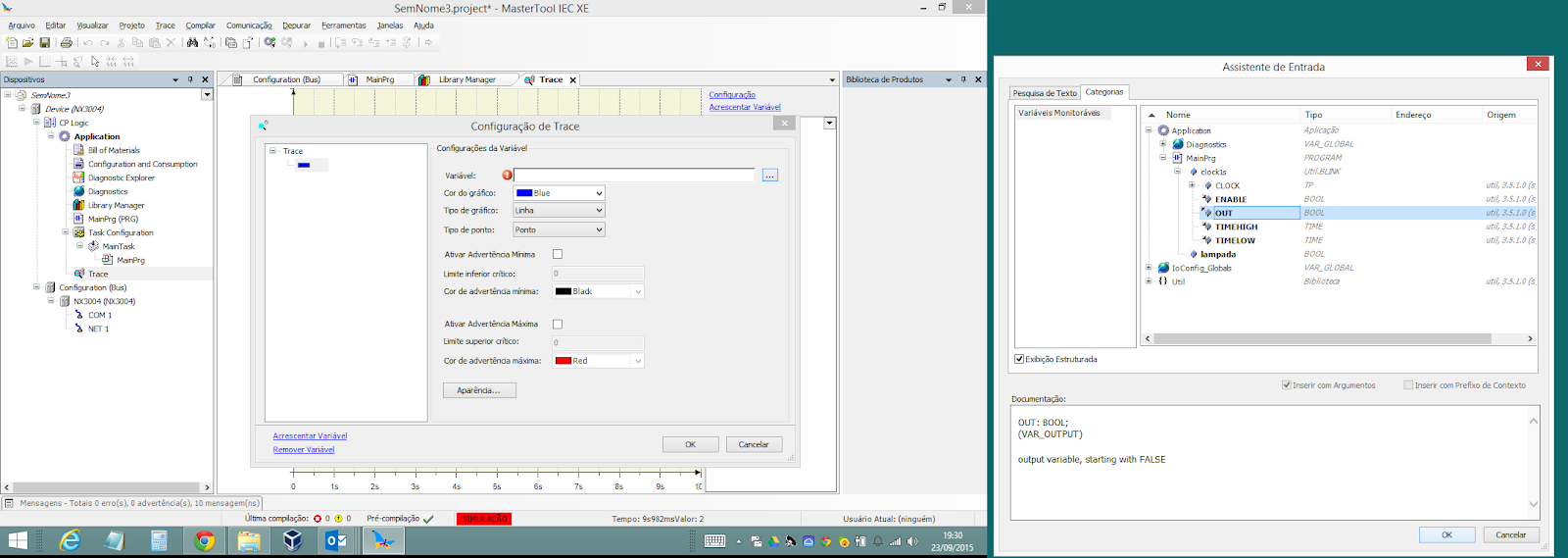Image resolution: width=1568 pixels, height=558 pixels.
Task: Enable the Ativar Advertência Máxima checkbox
Action: pyautogui.click(x=558, y=324)
